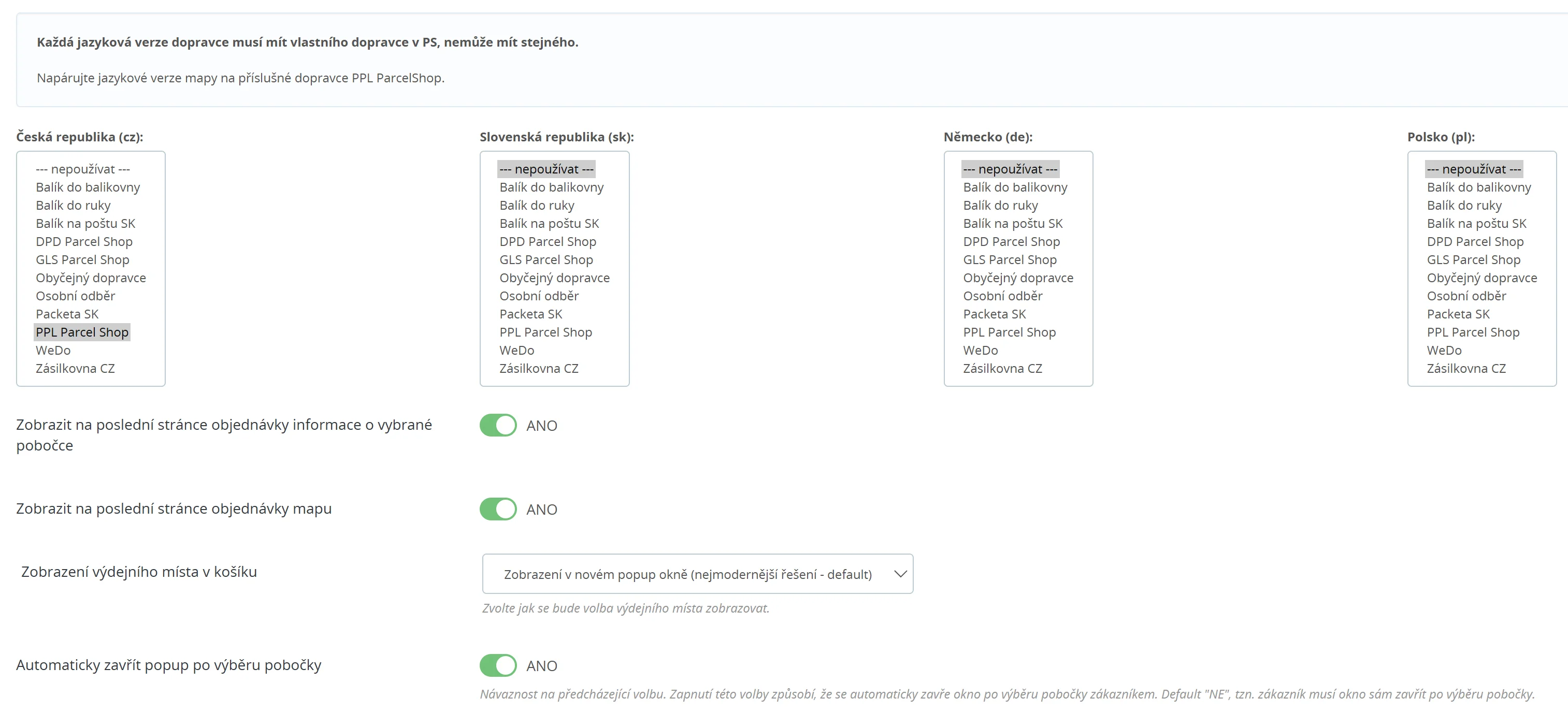
Task: Click the dropdown chevron for pickup display mode
Action: [900, 574]
